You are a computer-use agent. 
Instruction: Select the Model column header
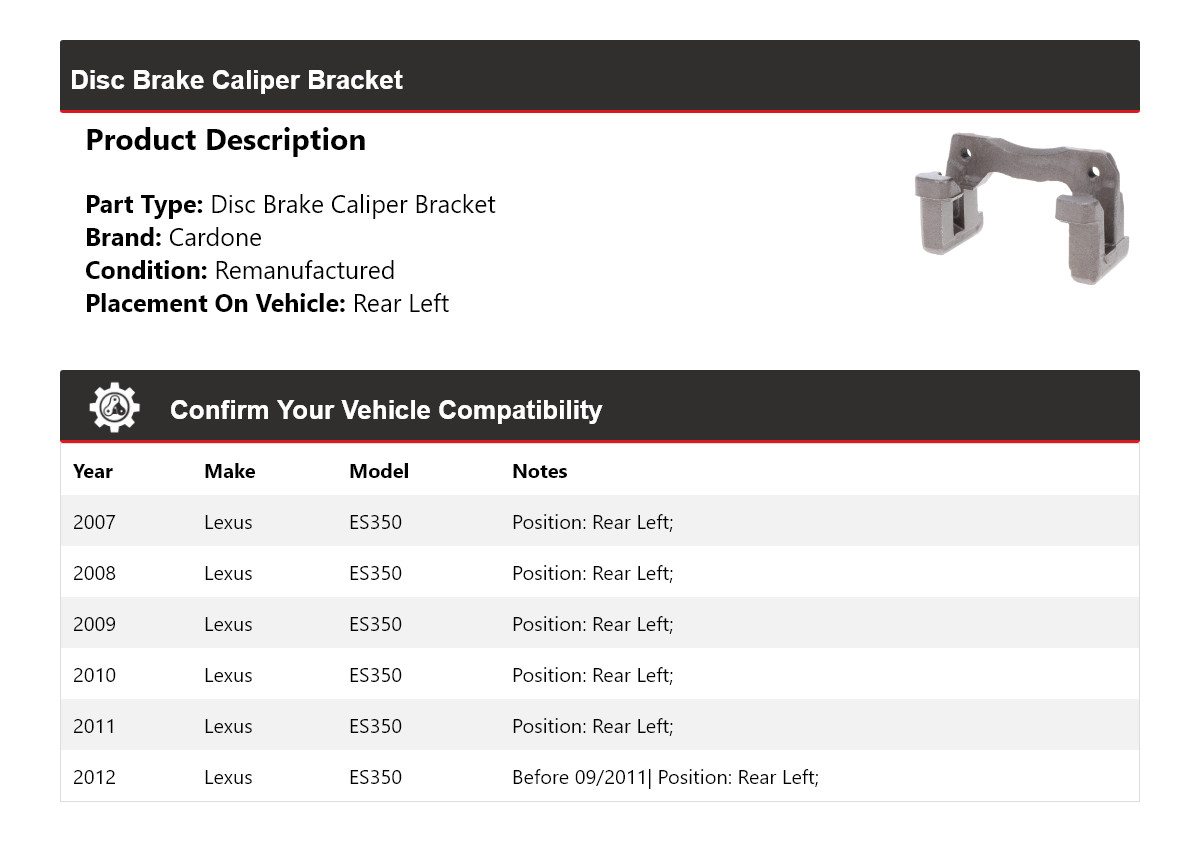(x=379, y=471)
